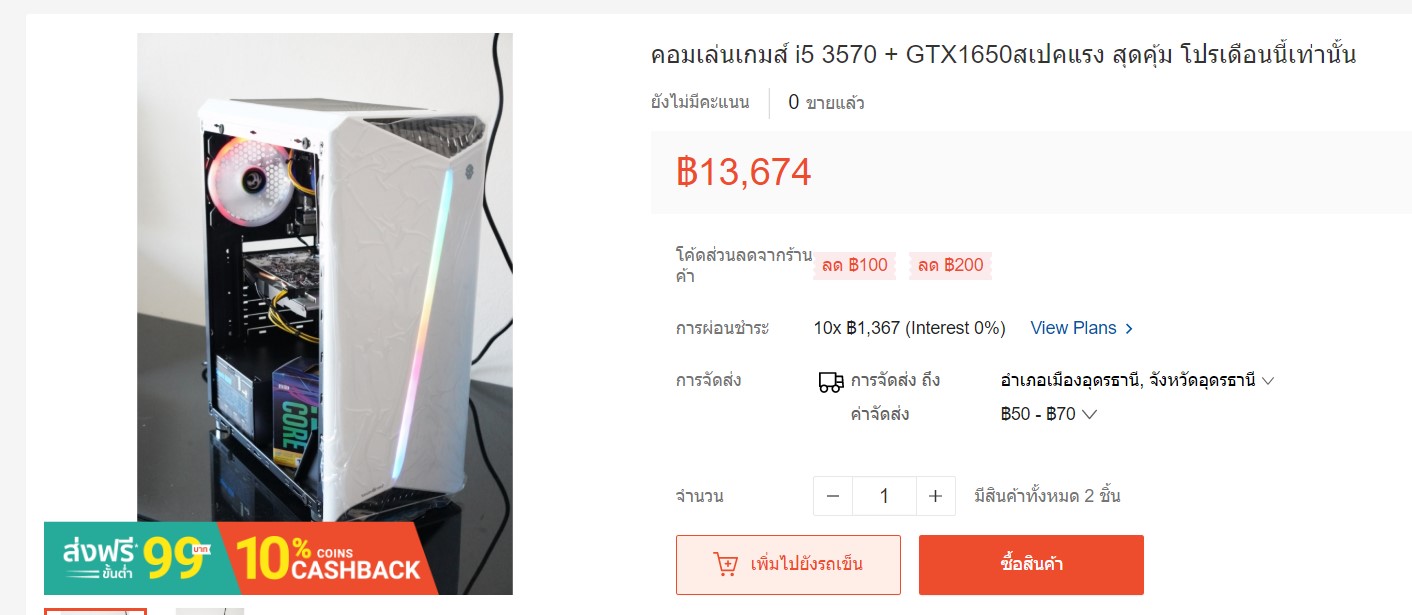Click the quantity input field
This screenshot has width=1412, height=615.
[x=884, y=496]
